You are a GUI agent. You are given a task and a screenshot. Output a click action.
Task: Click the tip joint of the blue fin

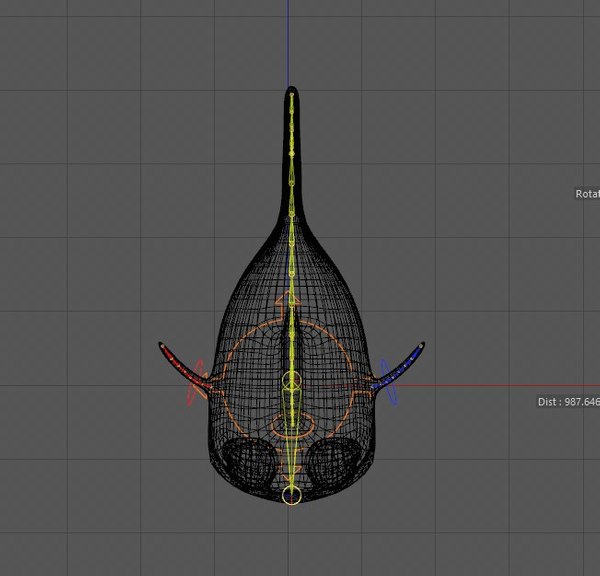[421, 346]
